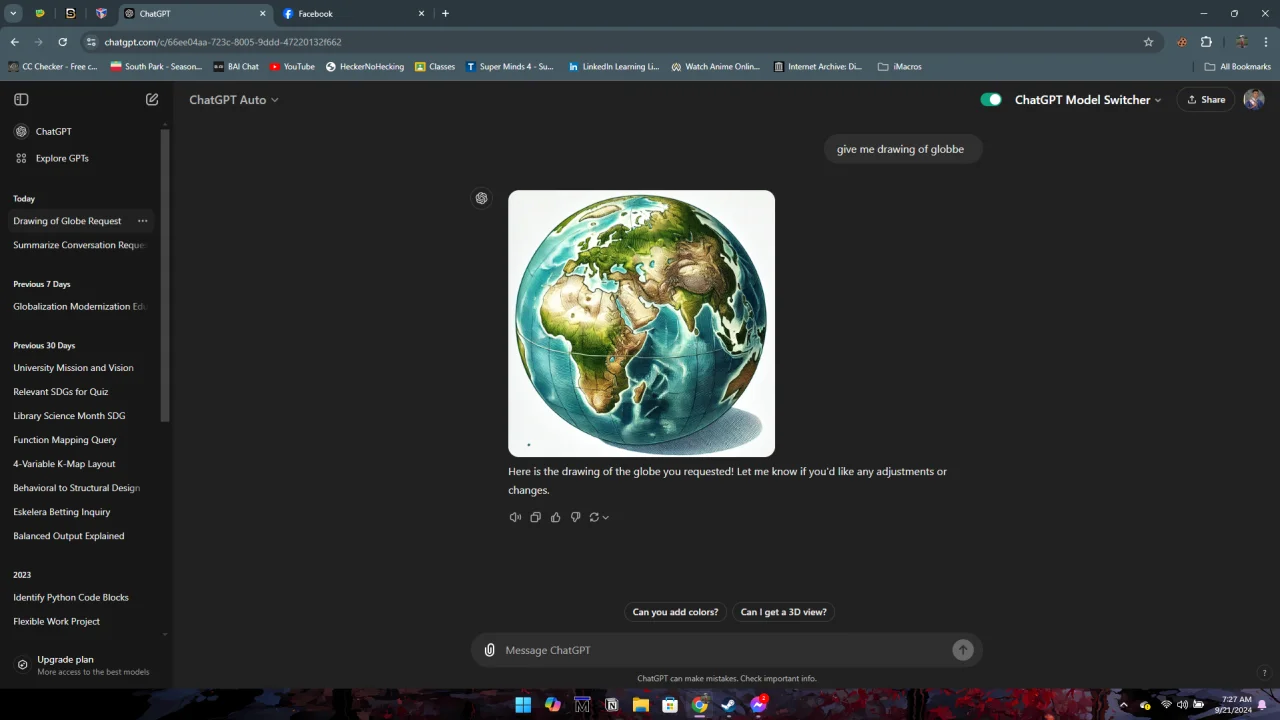Screen dimensions: 1280x720
Task: Click the ChatGPT logo beside the response
Action: (x=481, y=198)
